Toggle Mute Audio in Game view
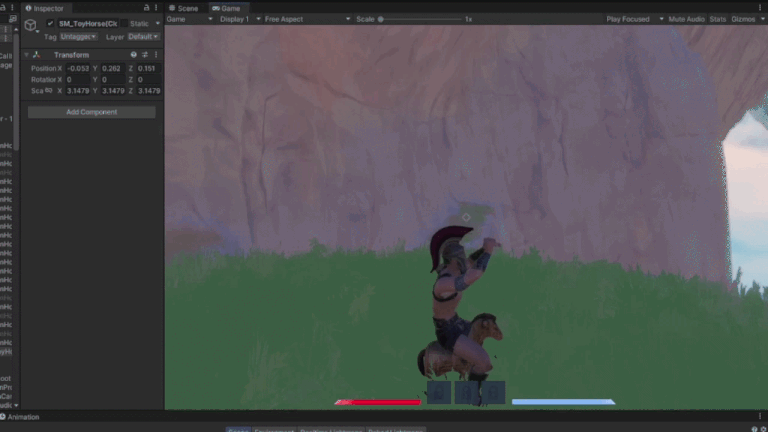The width and height of the screenshot is (768, 432). [686, 19]
